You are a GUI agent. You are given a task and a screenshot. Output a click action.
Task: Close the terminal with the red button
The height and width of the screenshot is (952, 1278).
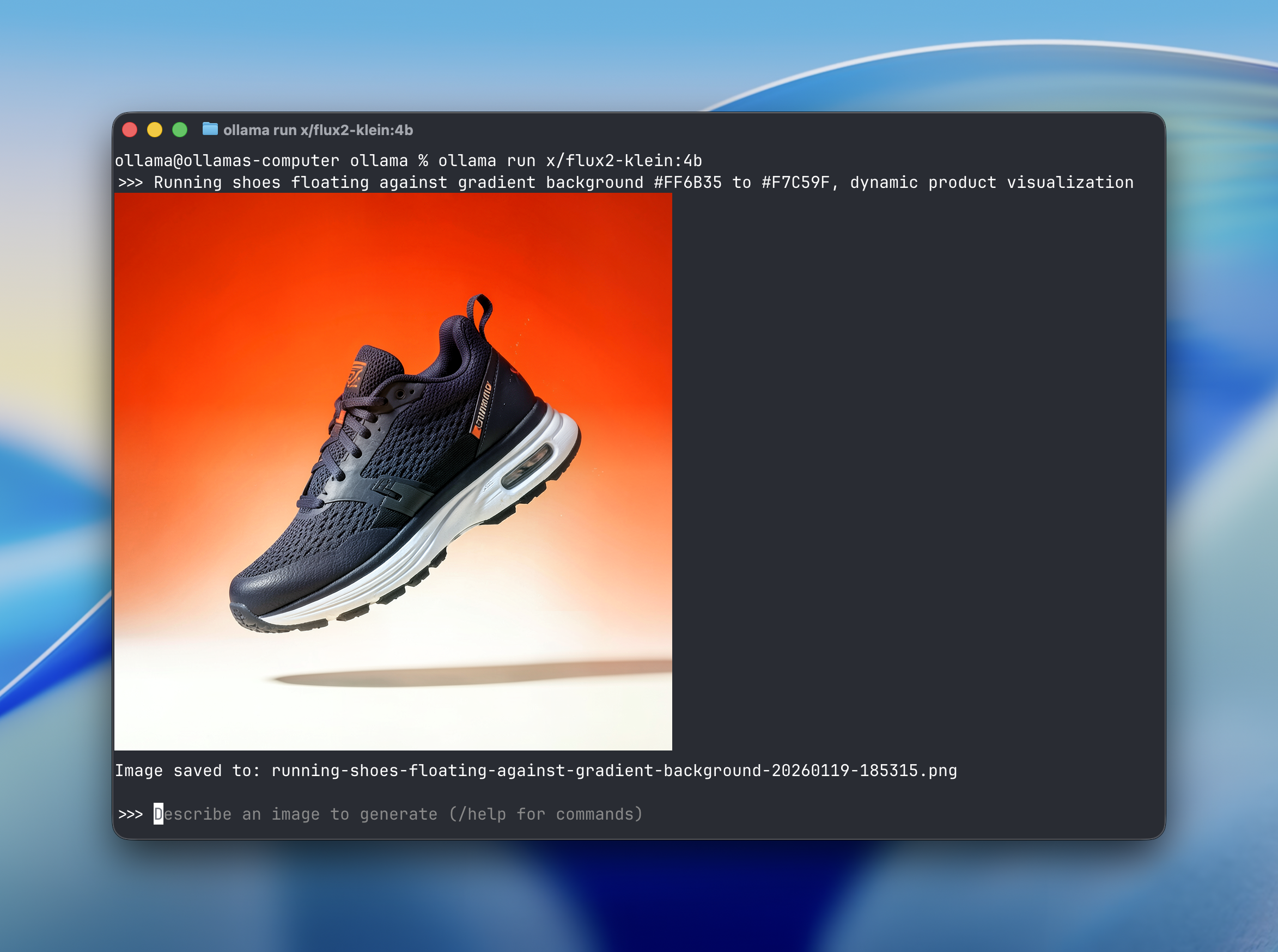(130, 130)
